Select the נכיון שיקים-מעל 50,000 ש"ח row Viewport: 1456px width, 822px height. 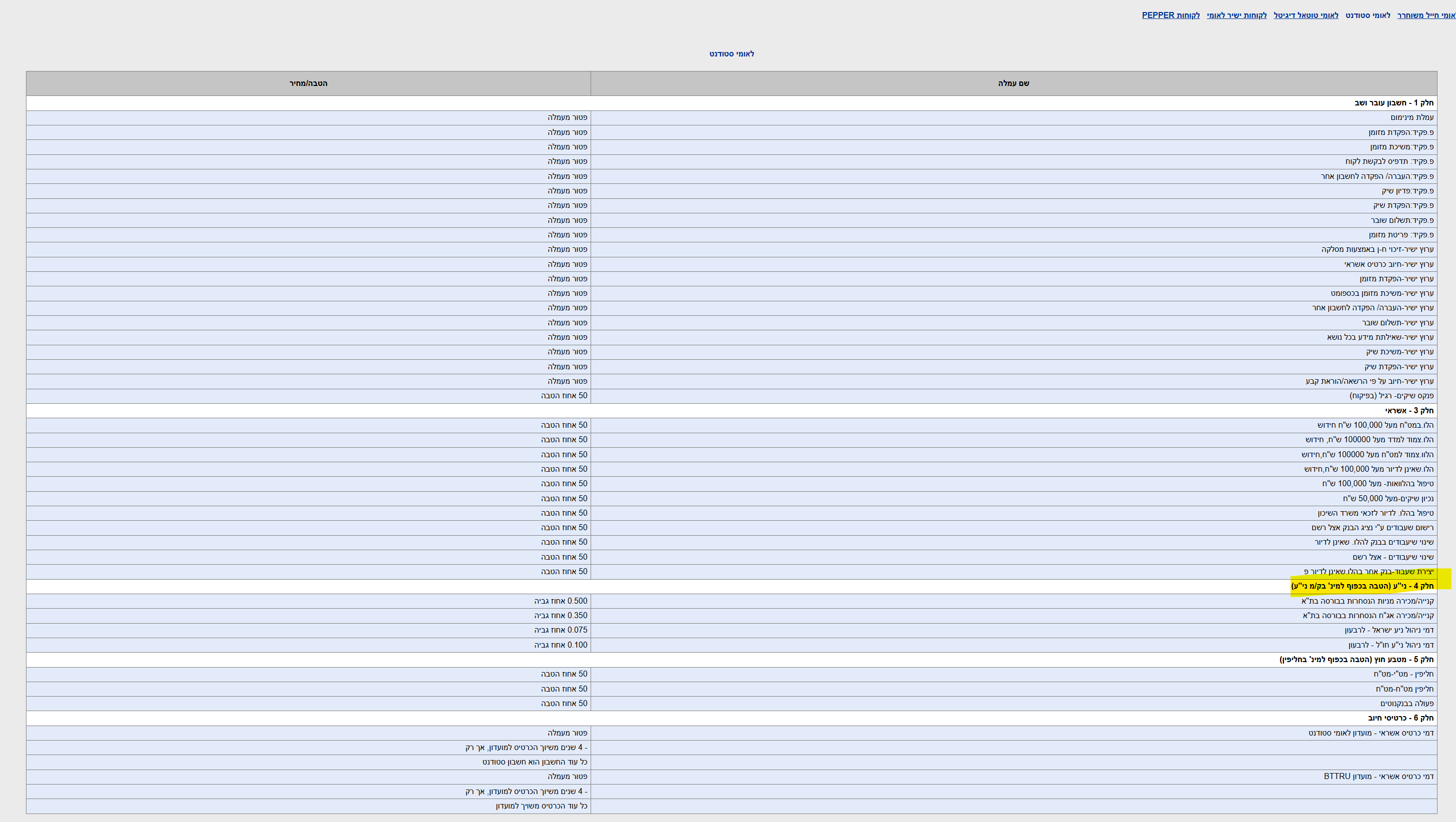[x=1388, y=499]
